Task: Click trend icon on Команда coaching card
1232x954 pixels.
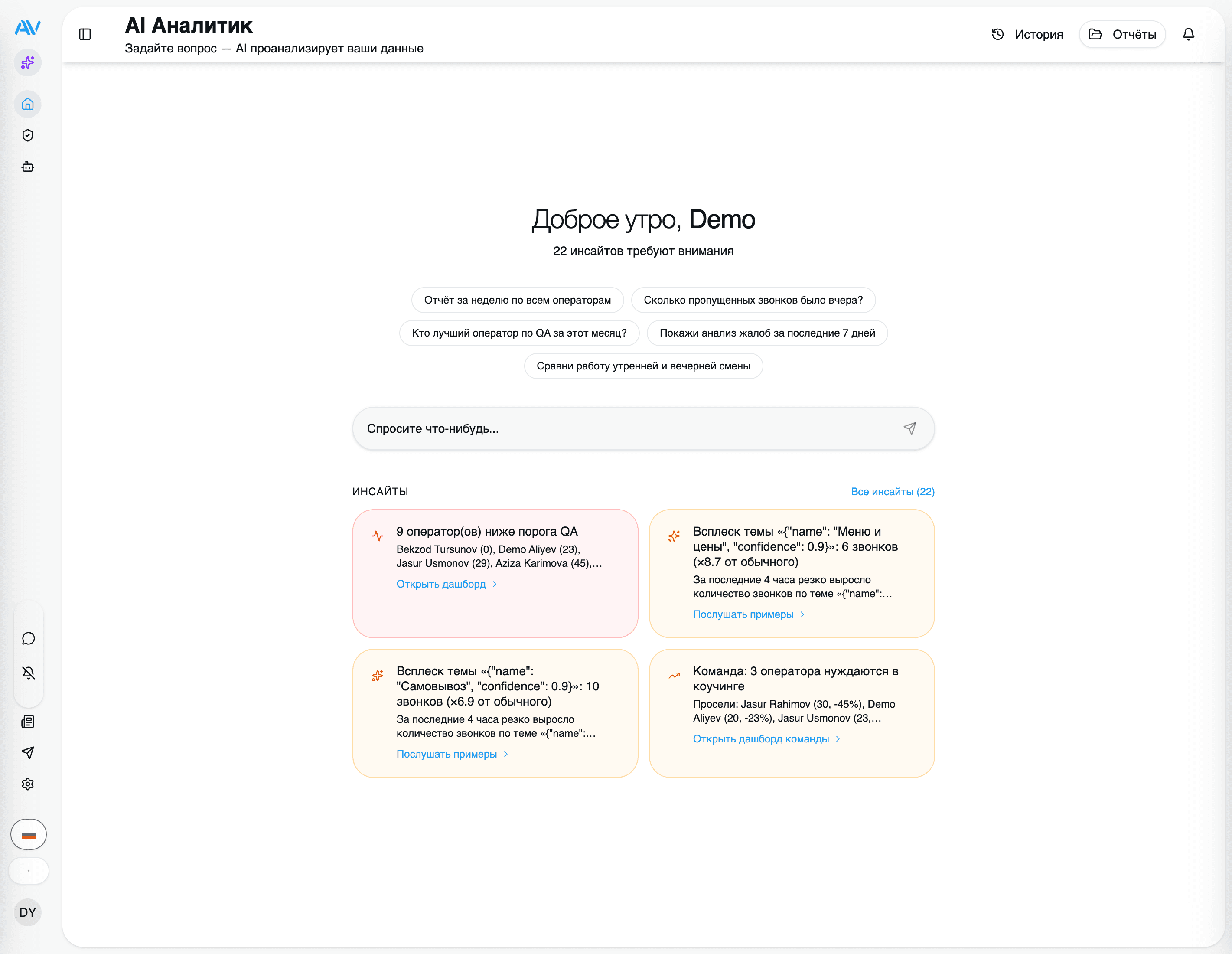Action: 674,675
